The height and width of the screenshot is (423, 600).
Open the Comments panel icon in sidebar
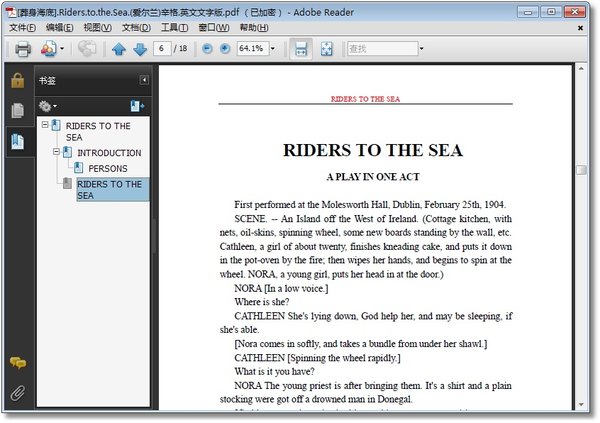17,363
